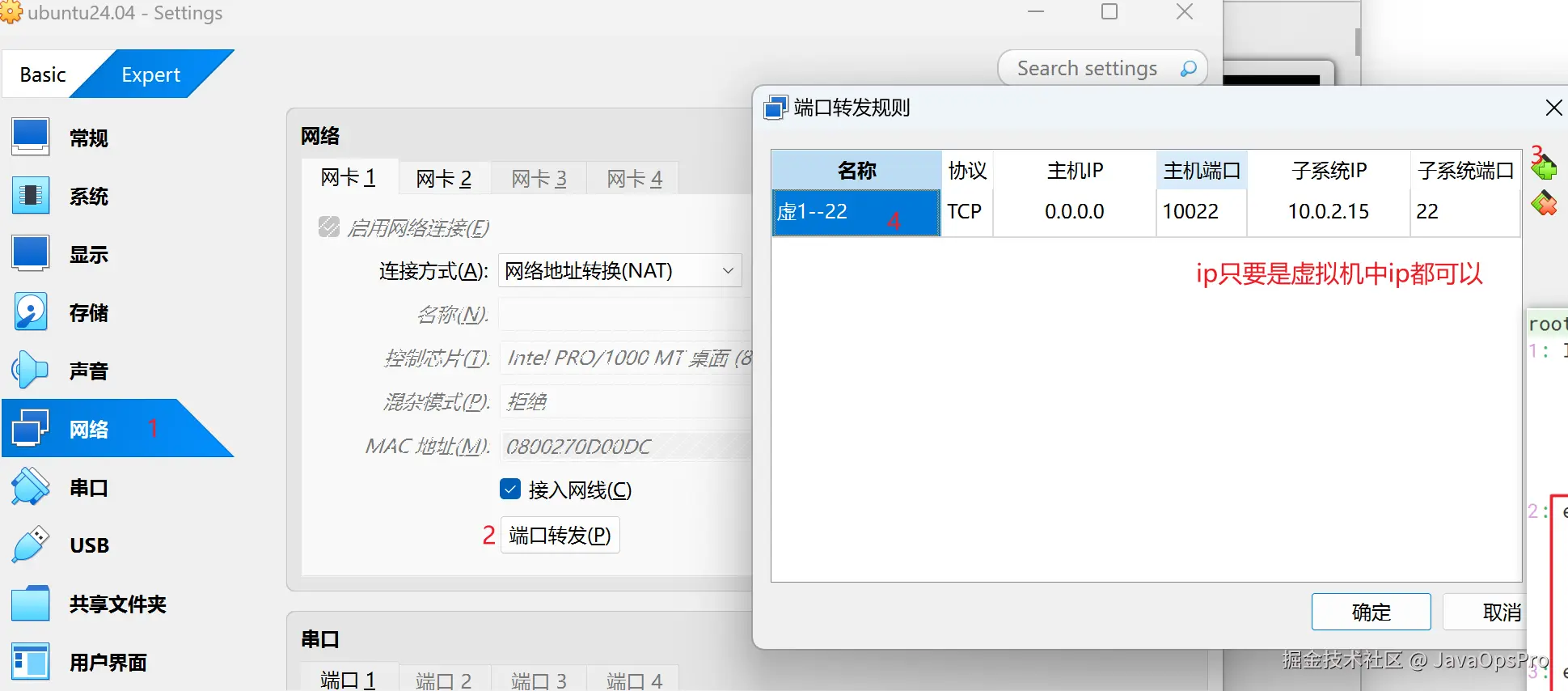Viewport: 1568px width, 691px height.
Task: Select the 网卡 2 tab
Action: (x=444, y=178)
